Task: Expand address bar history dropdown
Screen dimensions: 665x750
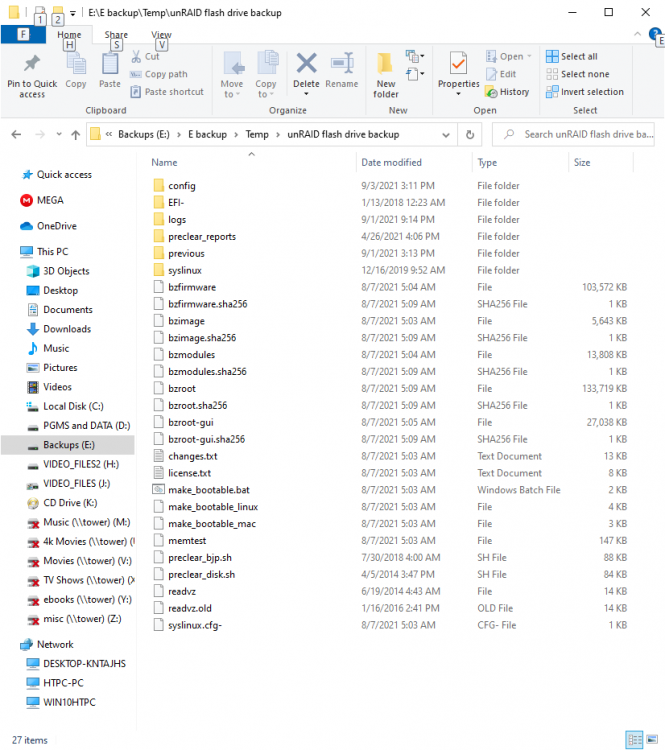Action: tap(446, 135)
